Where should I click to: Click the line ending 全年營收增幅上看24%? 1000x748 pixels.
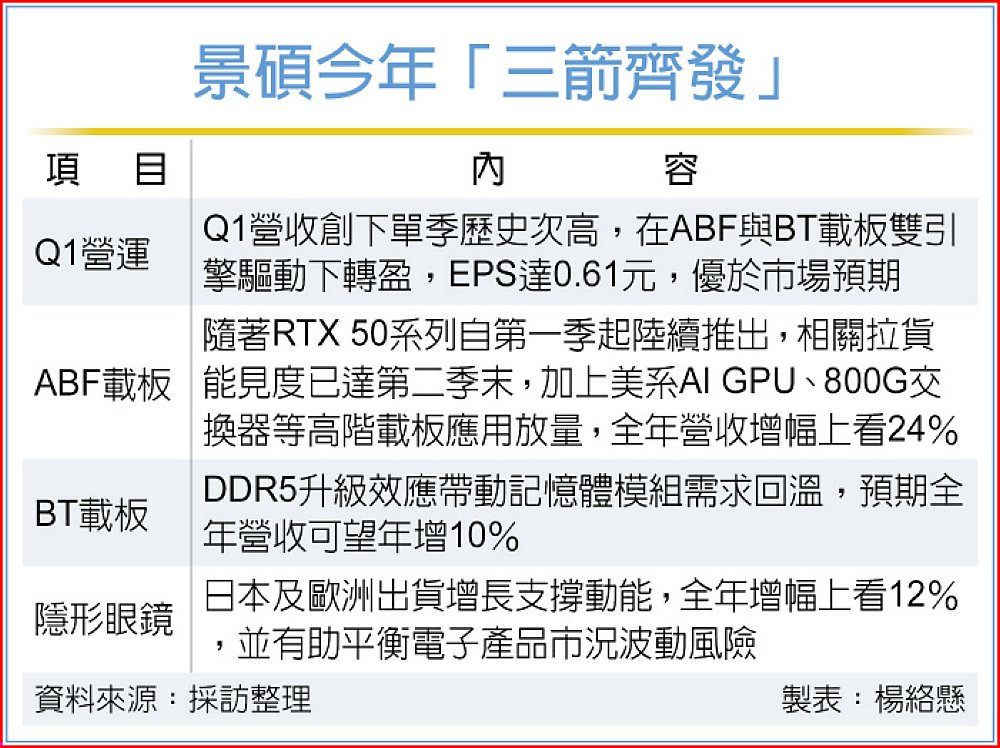[580, 430]
